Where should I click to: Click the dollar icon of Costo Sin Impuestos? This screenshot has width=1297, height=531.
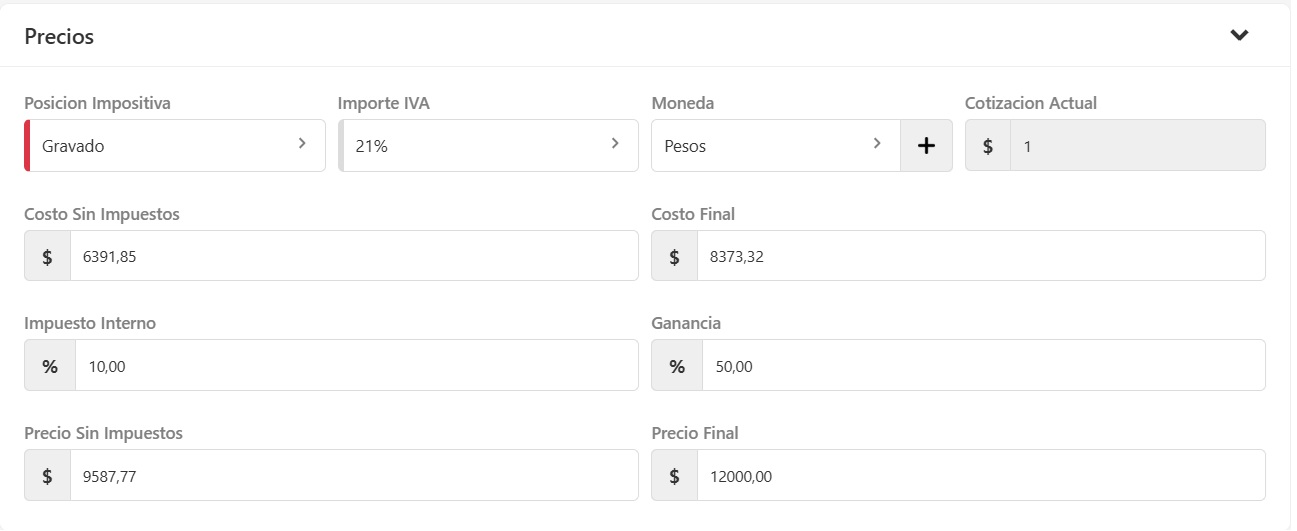(47, 256)
